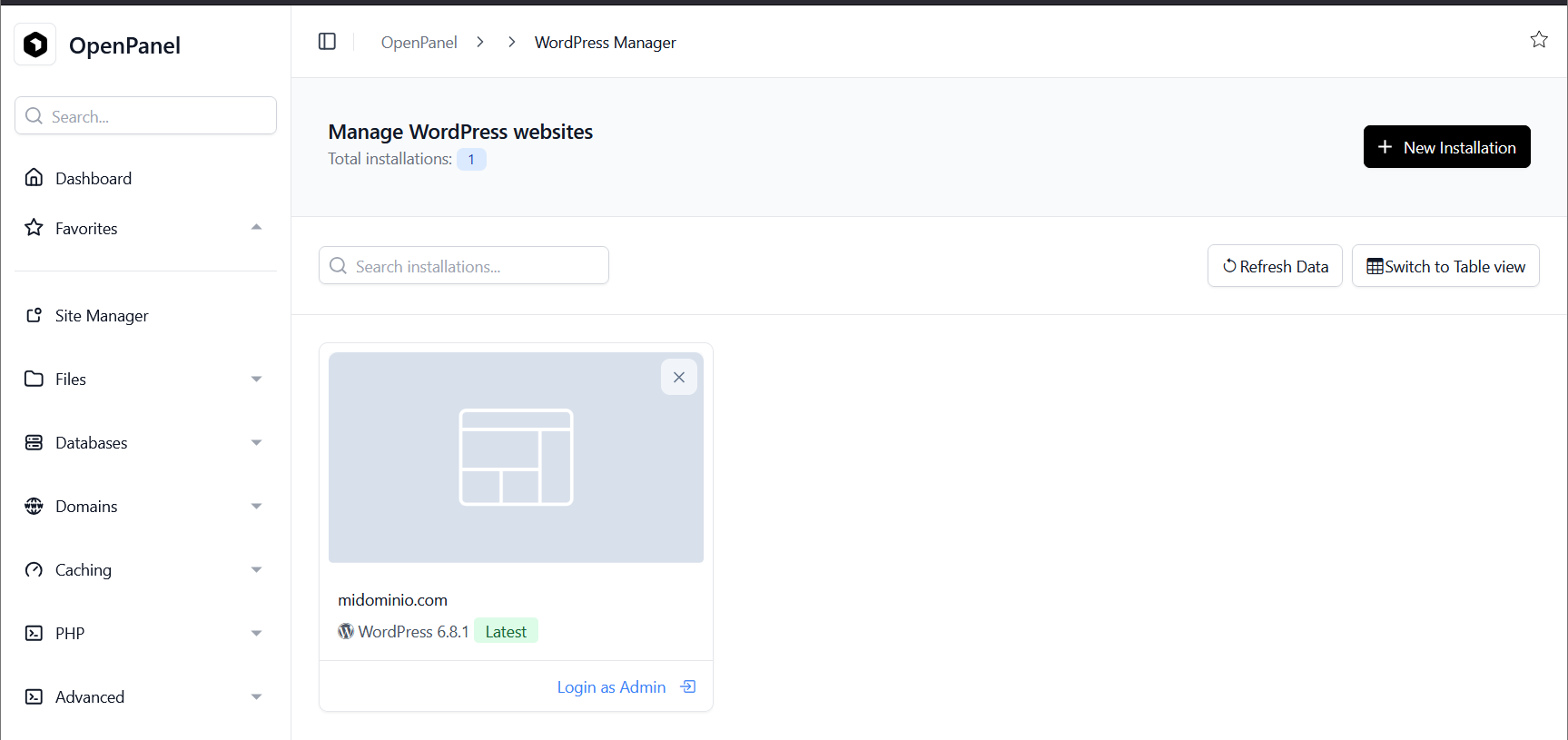Click the Favorites star icon in sidebar

tap(34, 228)
